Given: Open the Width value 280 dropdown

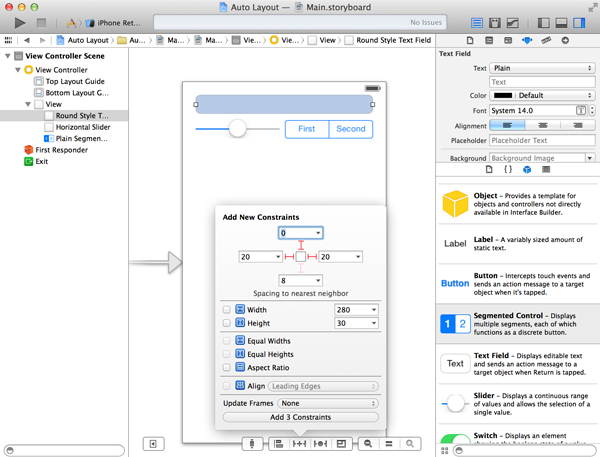Looking at the screenshot, I should (x=374, y=310).
